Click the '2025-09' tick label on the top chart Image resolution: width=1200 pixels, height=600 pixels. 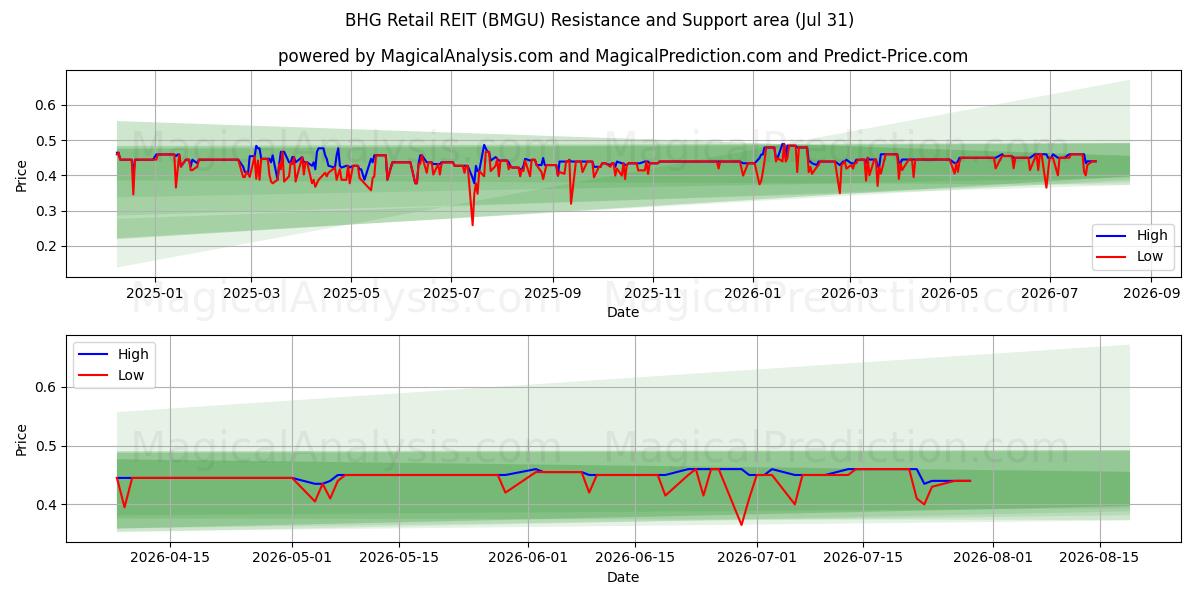coord(553,294)
